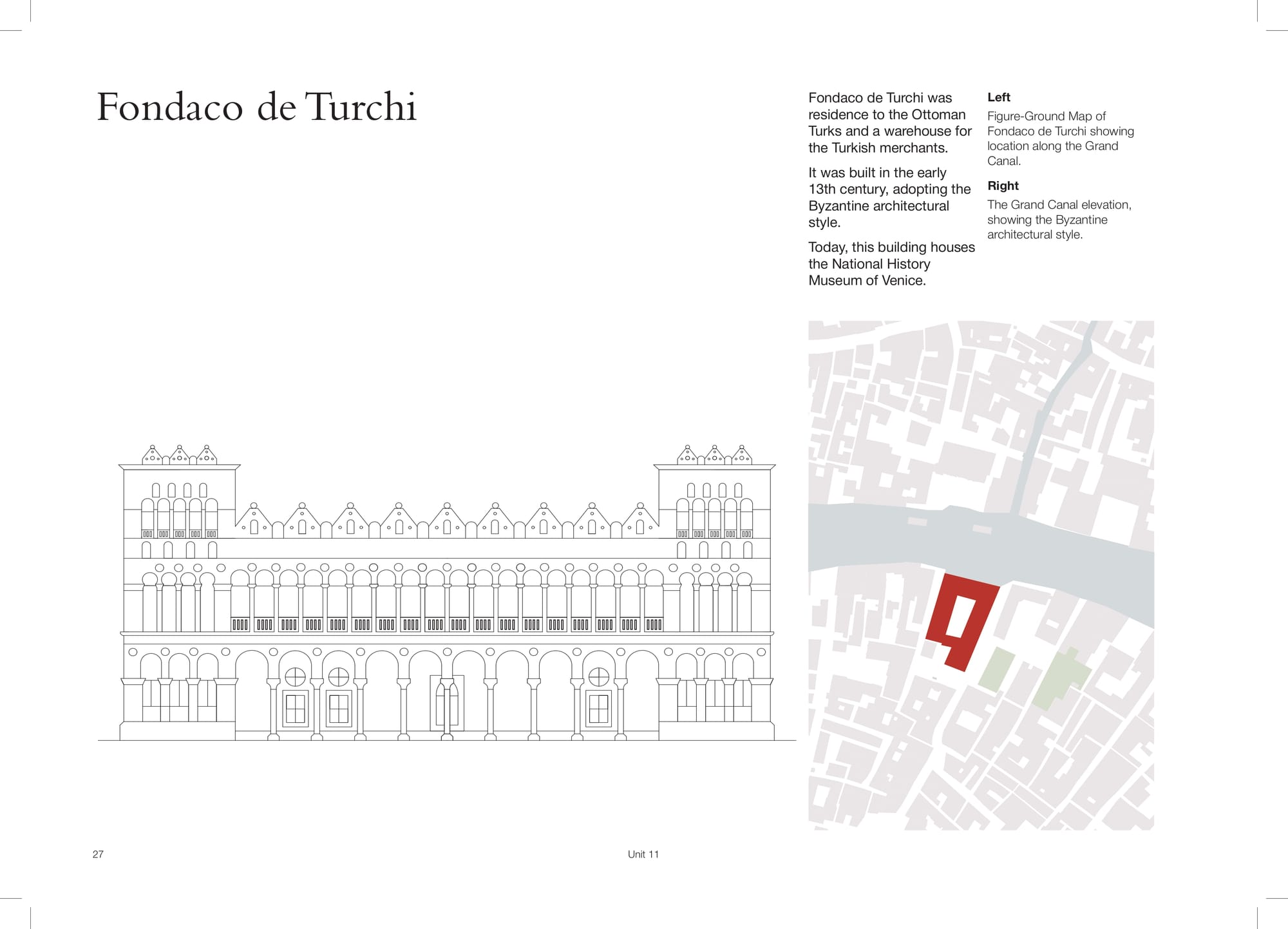Click the smaller green garden area on the map

tap(996, 670)
